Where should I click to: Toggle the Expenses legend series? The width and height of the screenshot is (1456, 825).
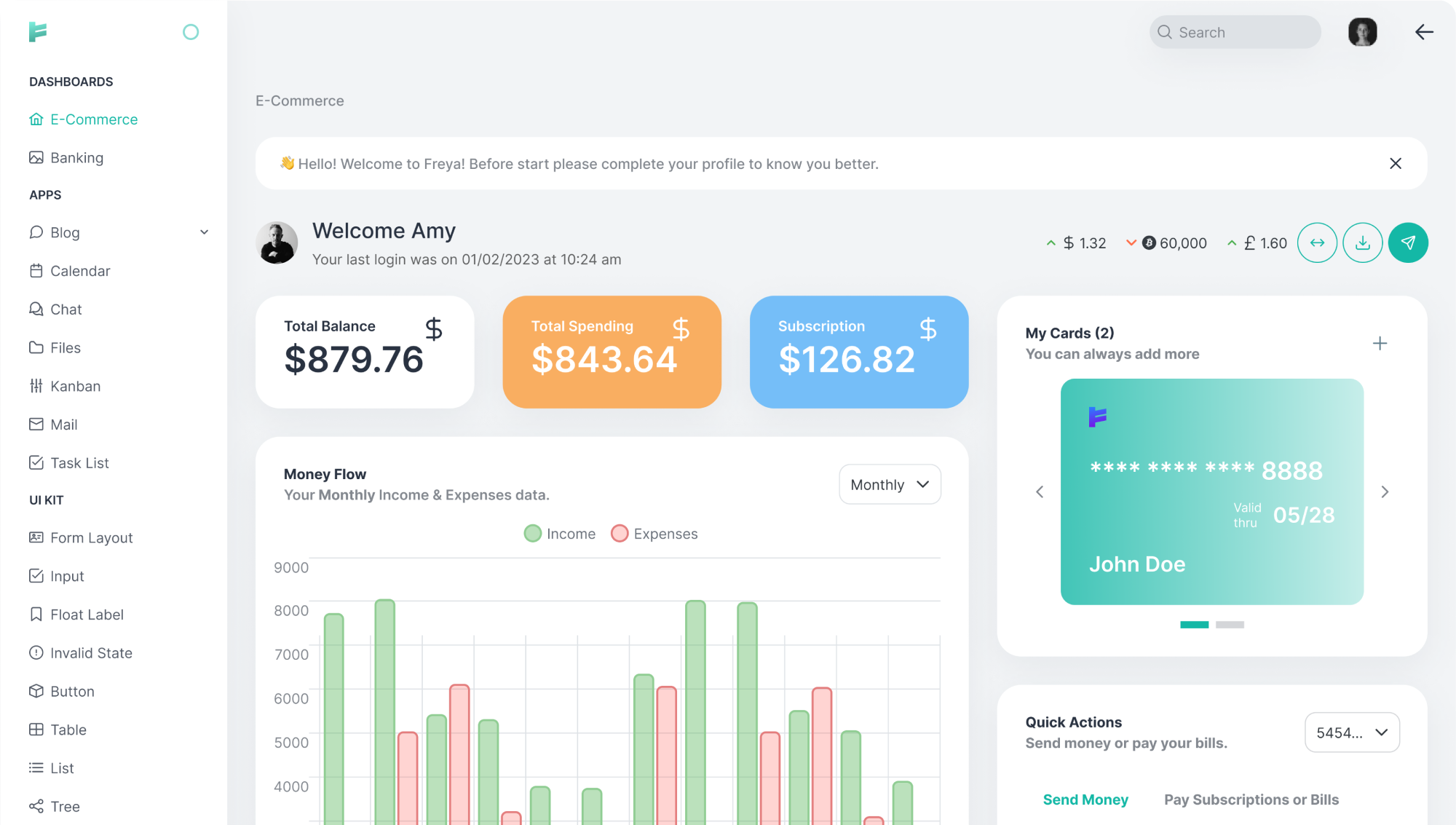click(x=654, y=534)
